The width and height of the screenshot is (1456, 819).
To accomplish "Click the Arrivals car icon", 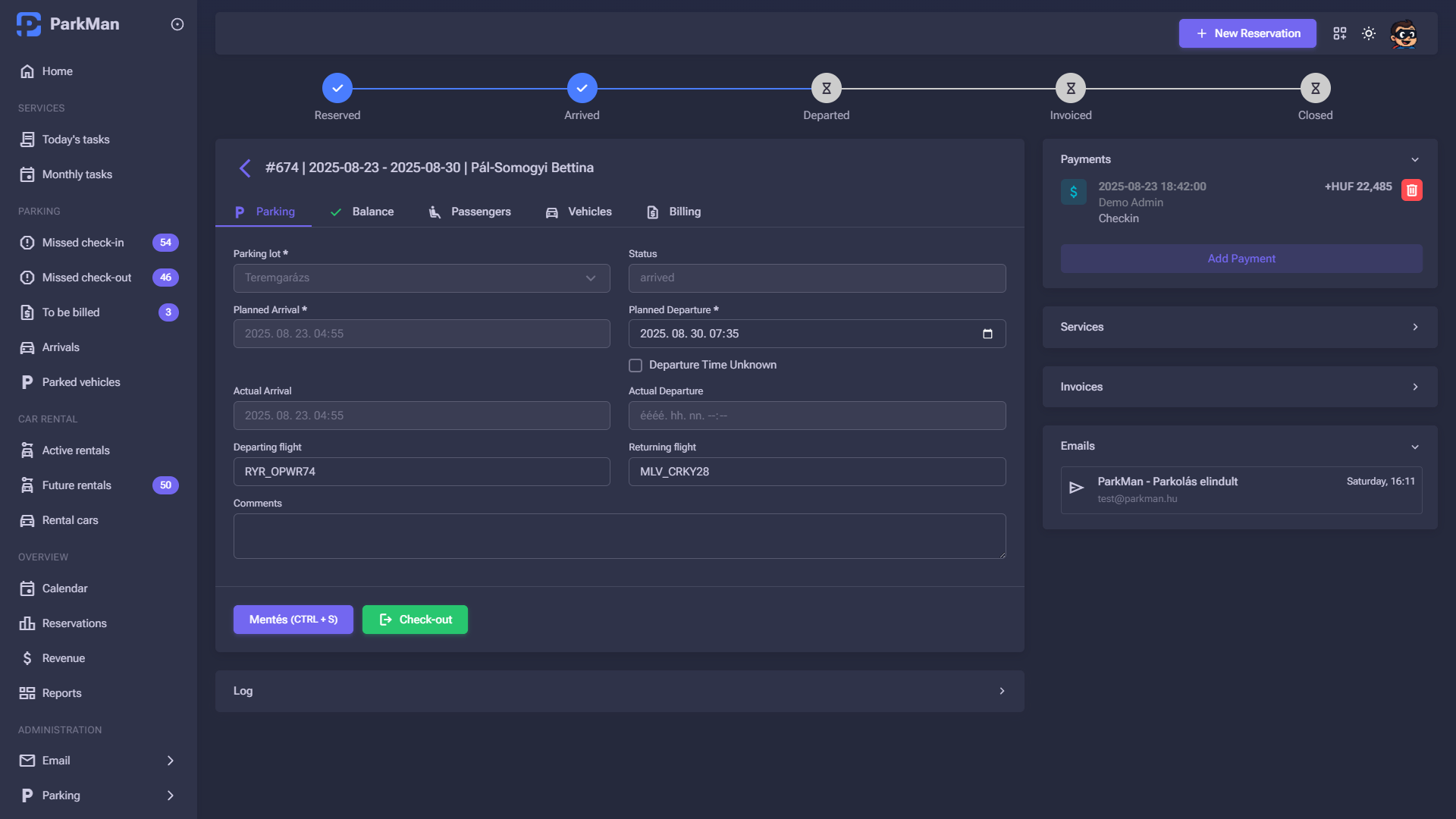I will click(x=27, y=347).
